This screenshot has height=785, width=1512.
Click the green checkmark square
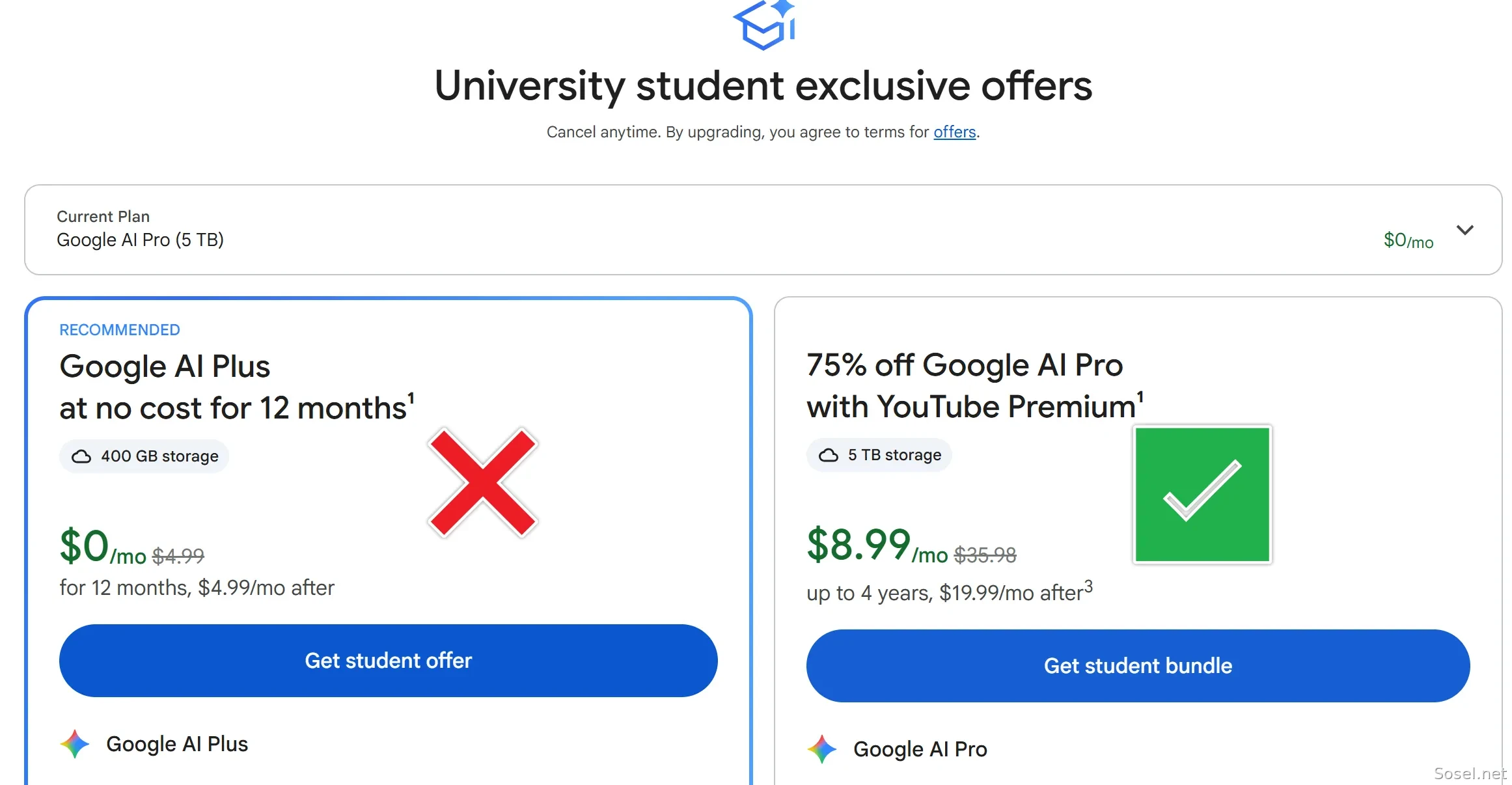coord(1202,495)
